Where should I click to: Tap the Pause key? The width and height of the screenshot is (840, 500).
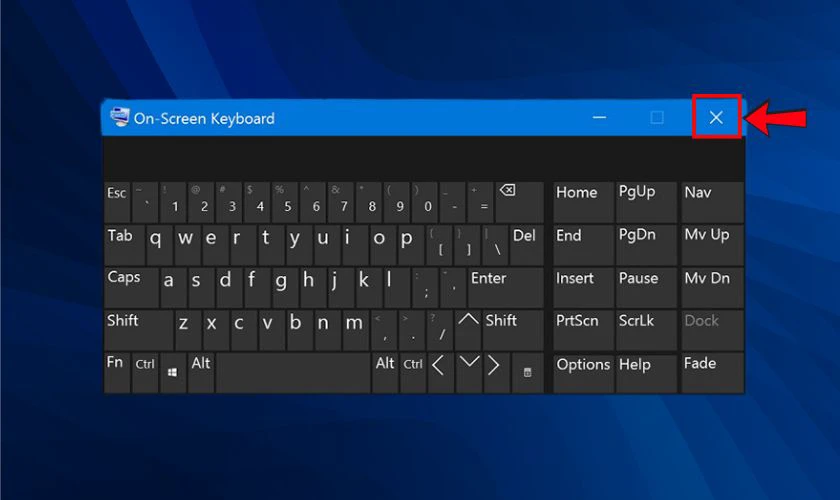[646, 287]
